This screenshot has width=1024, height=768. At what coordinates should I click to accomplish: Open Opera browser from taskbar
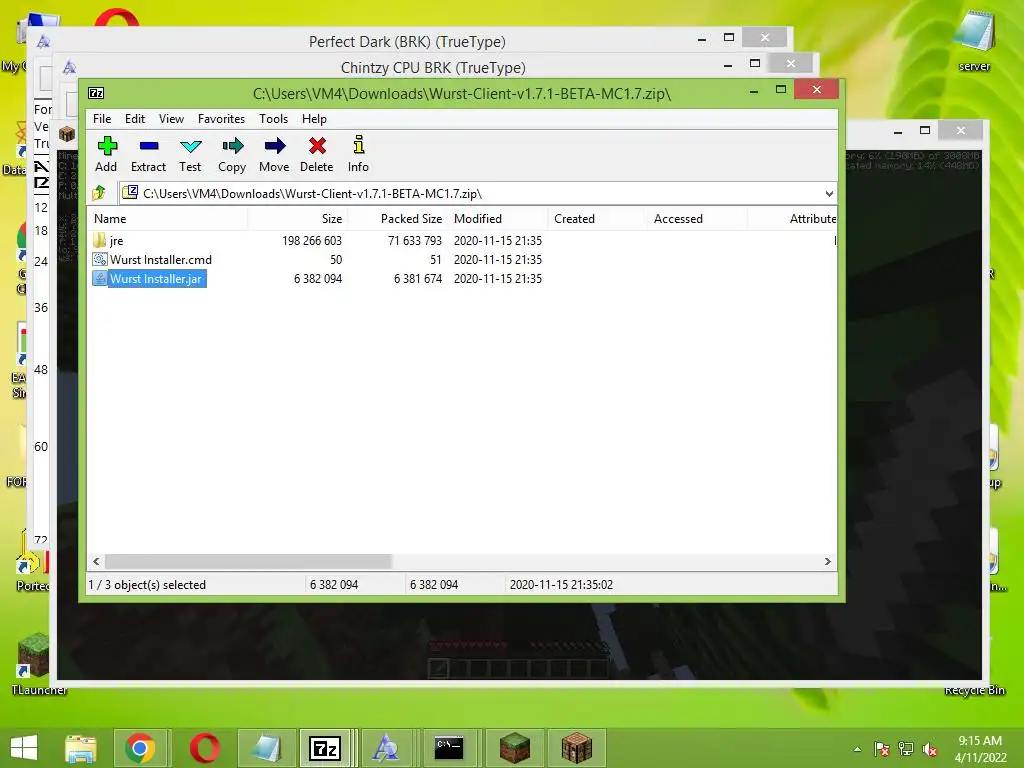click(204, 748)
